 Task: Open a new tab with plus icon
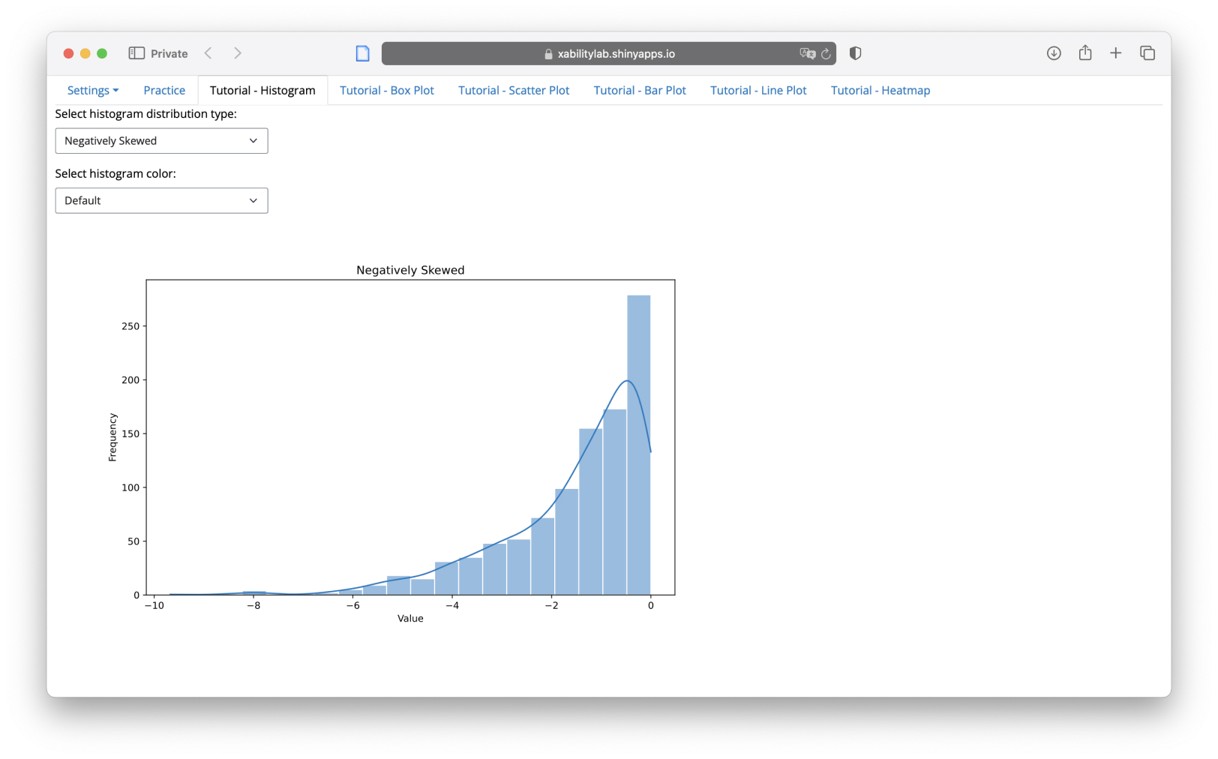pos(1116,53)
